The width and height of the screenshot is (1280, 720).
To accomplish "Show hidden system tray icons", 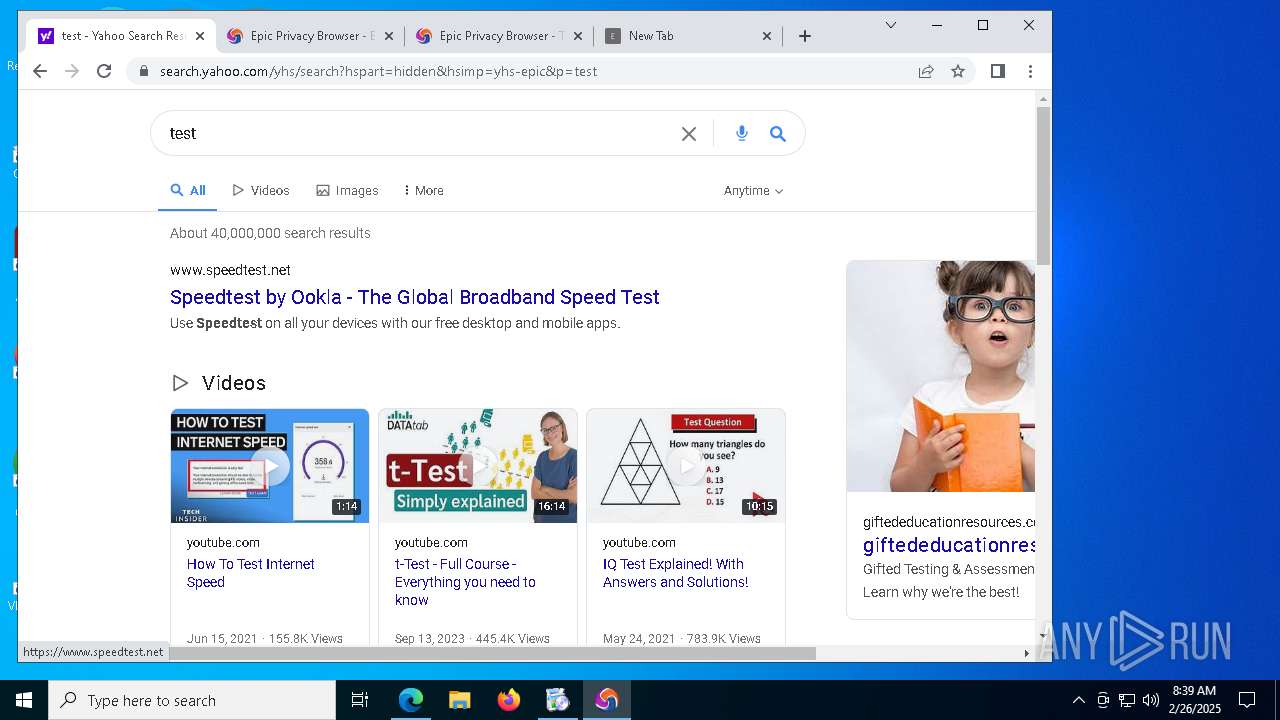I will tap(1079, 700).
